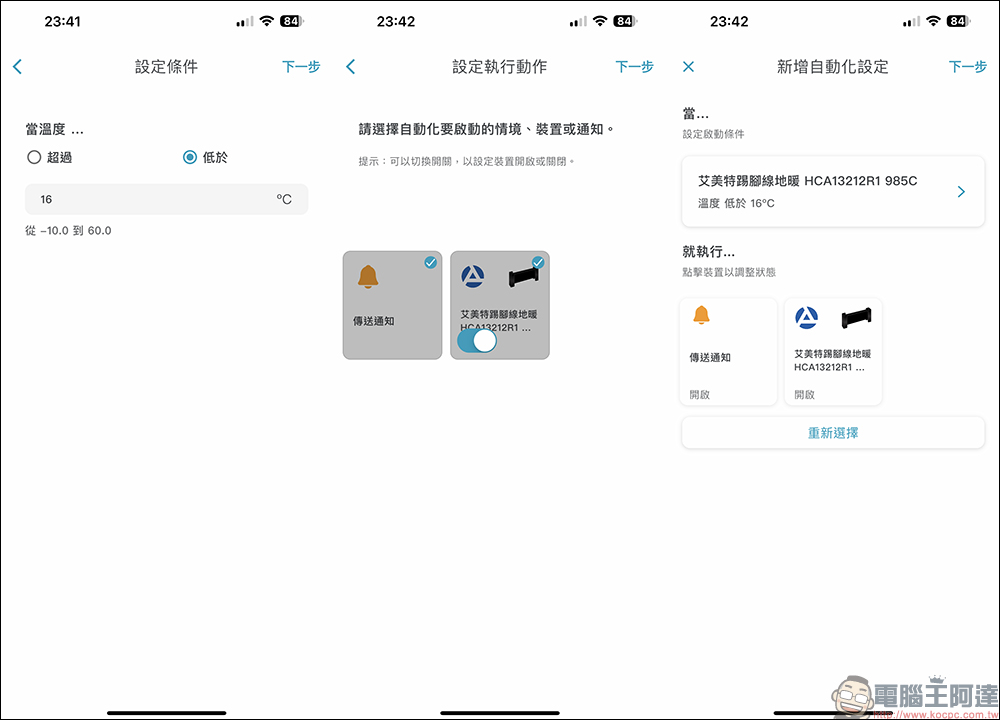
Task: Open the condition card 艾美特踢腳線地暖 HCA13212R1 985C
Action: tap(833, 191)
